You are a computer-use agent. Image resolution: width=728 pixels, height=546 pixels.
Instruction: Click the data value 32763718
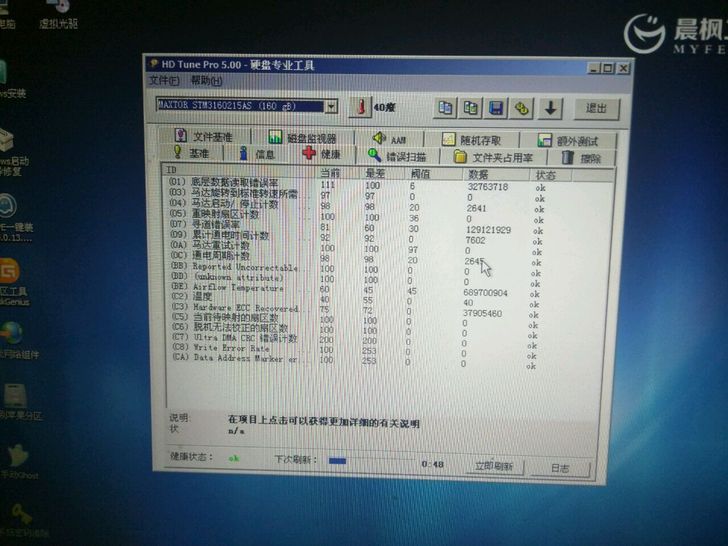(x=488, y=187)
